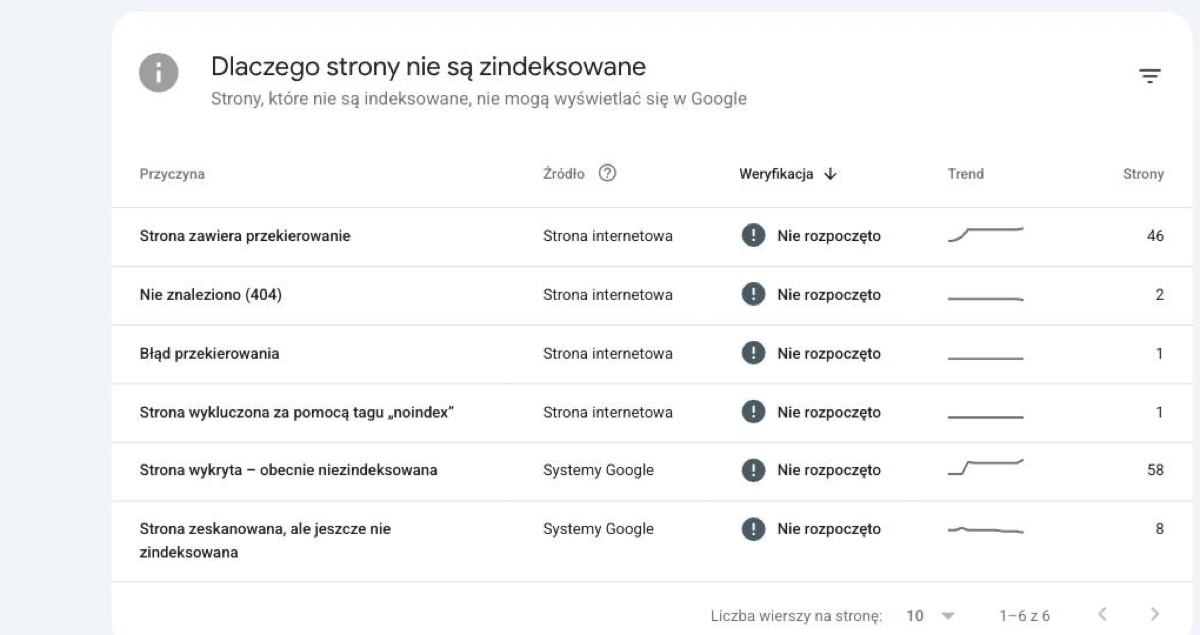The image size is (1200, 635).
Task: Open the Błąd przekierowania row
Action: point(651,354)
